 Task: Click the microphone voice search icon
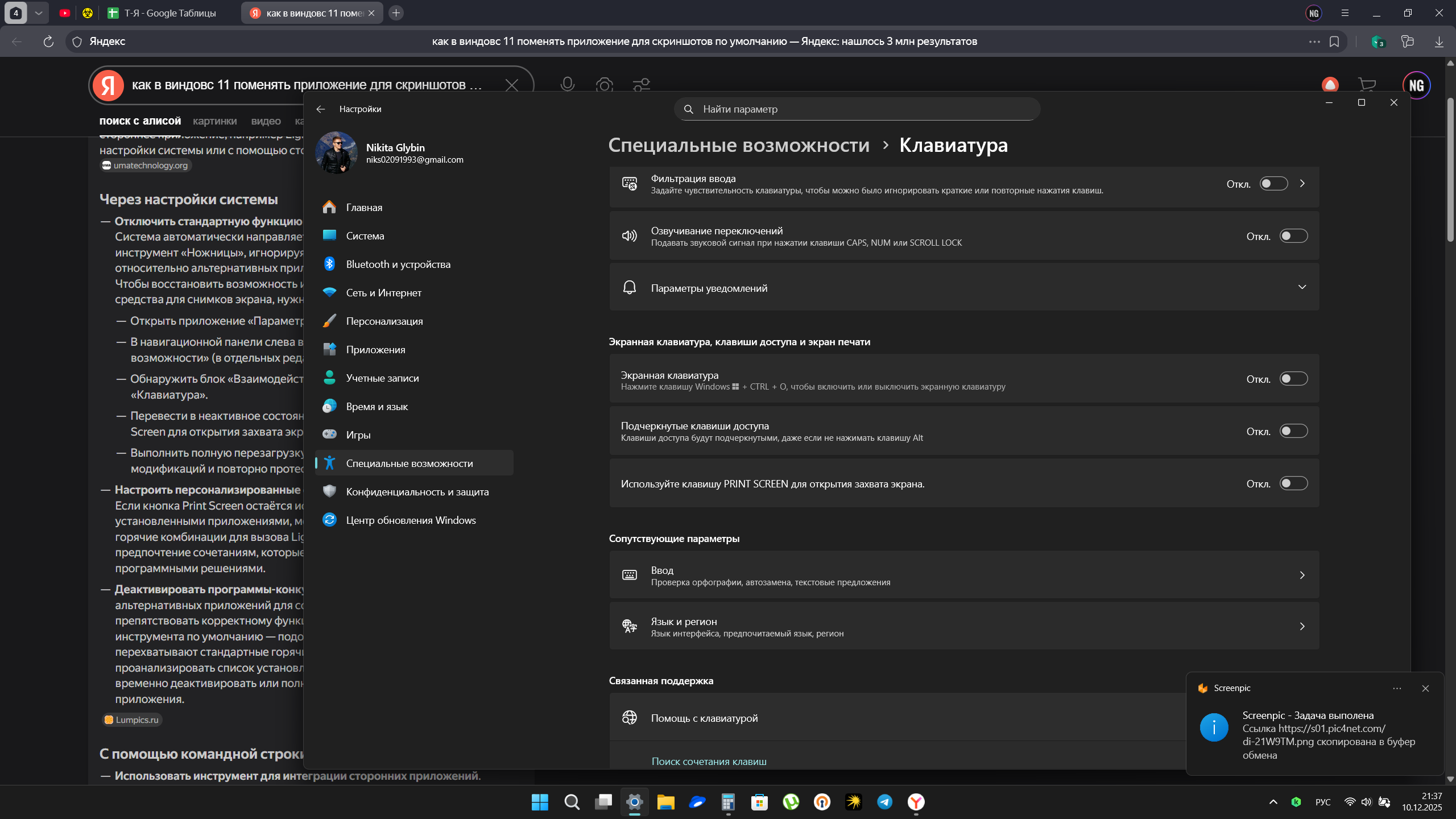(567, 85)
